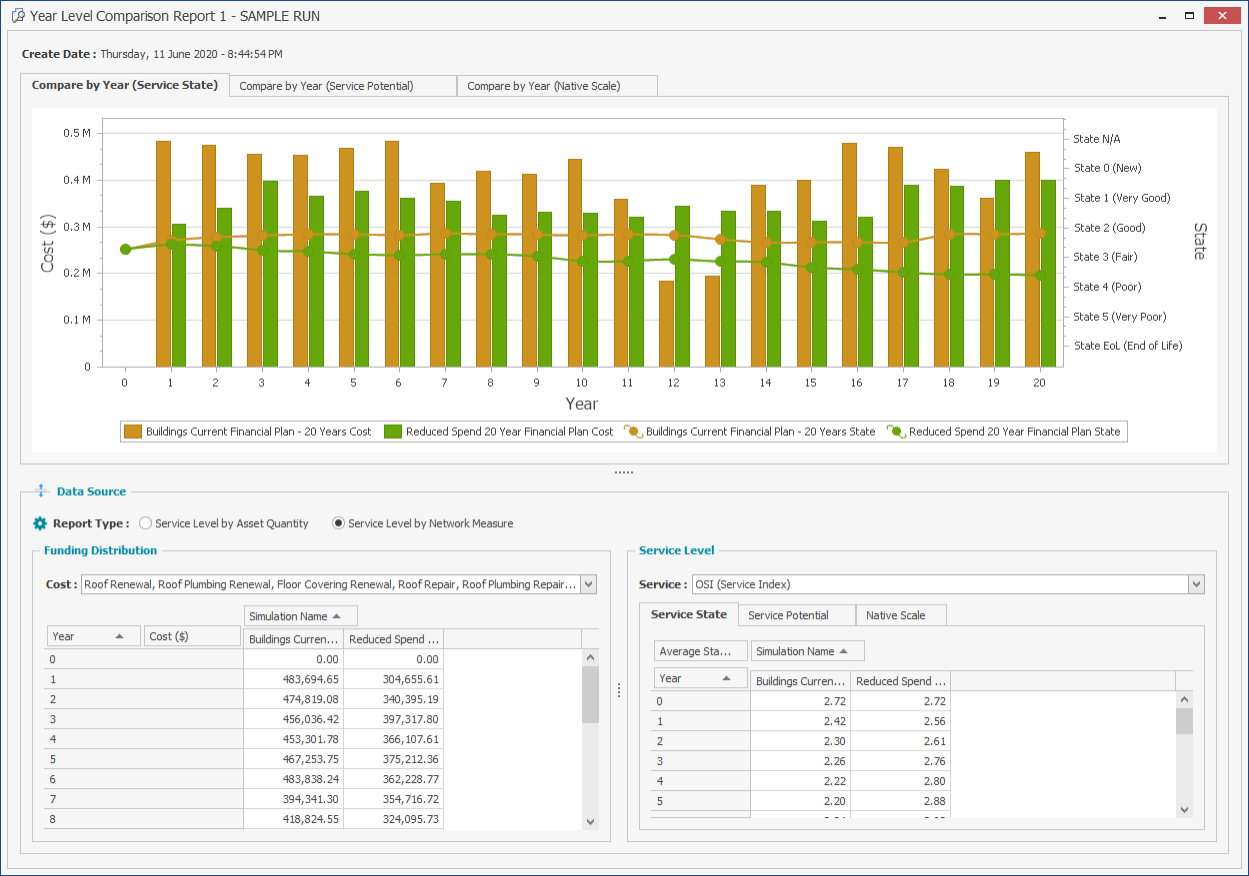Click the orange Buildings Current Financial Plan Cost legend swatch
Image resolution: width=1249 pixels, height=876 pixels.
pyautogui.click(x=132, y=432)
